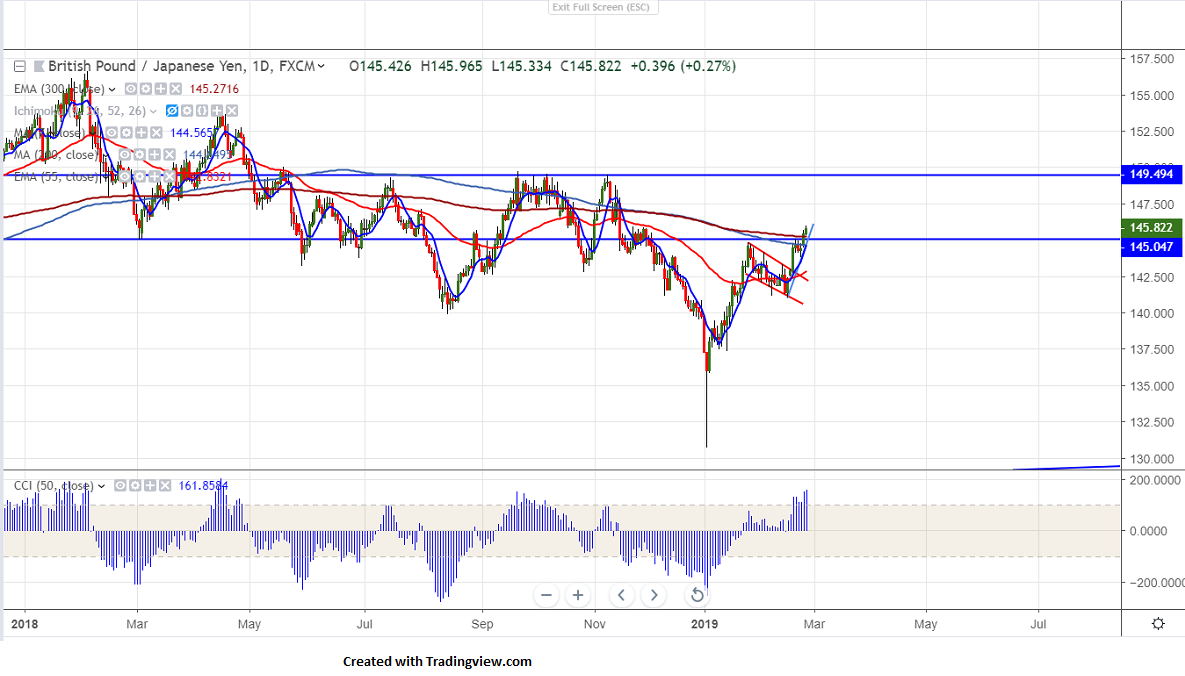Toggle visibility of the CCI (50, close) indicator
Viewport: 1185px width, 676px height.
point(120,485)
